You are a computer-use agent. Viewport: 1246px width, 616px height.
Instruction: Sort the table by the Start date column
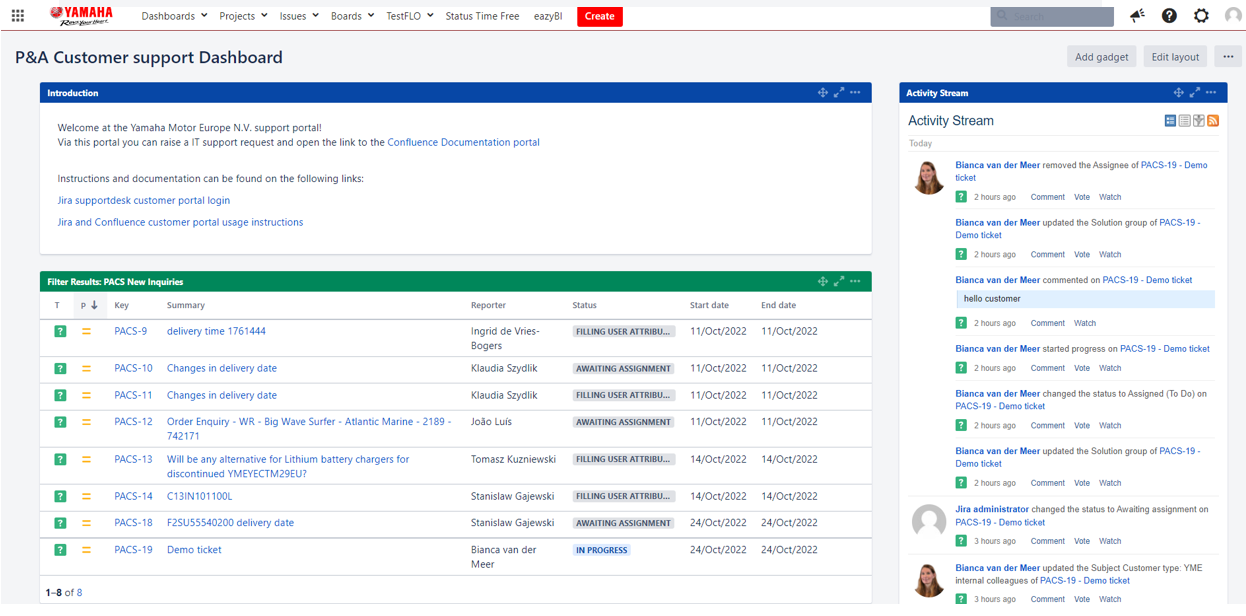tap(709, 305)
